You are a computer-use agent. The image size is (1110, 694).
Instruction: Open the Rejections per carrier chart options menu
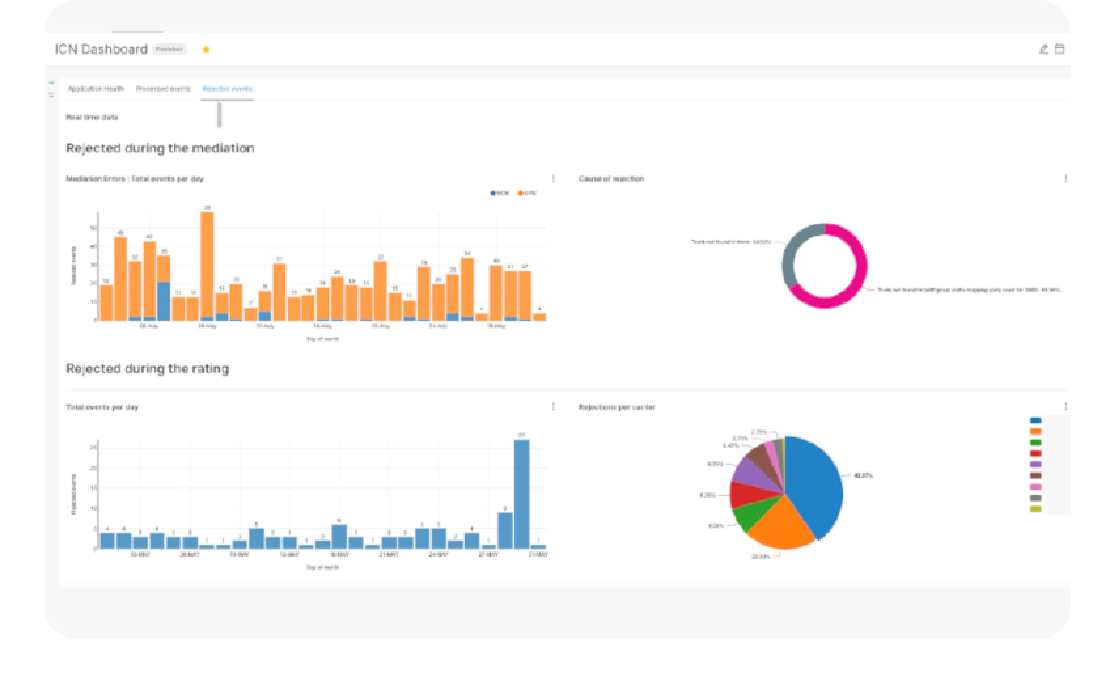(1065, 406)
